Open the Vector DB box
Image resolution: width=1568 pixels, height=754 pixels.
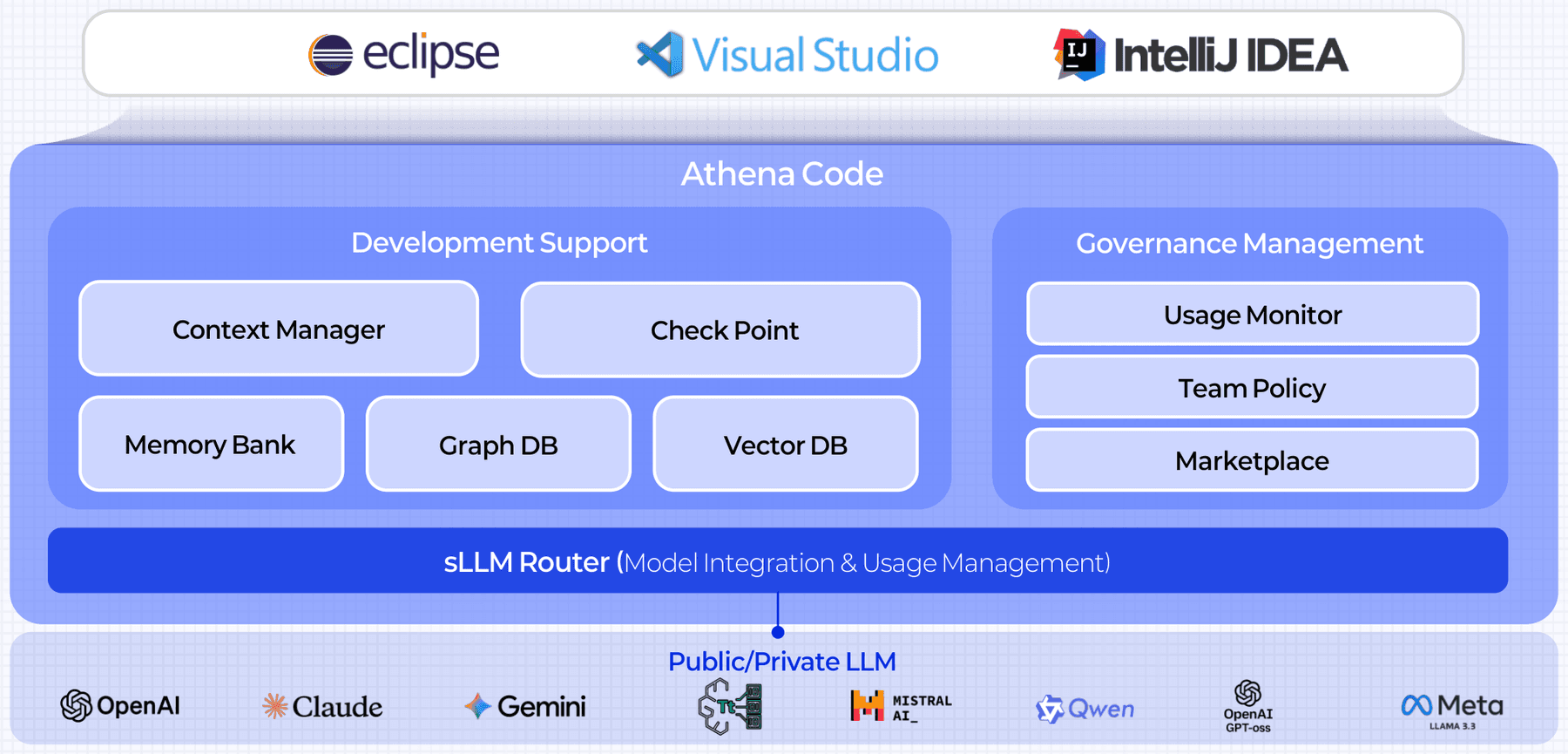(x=786, y=444)
